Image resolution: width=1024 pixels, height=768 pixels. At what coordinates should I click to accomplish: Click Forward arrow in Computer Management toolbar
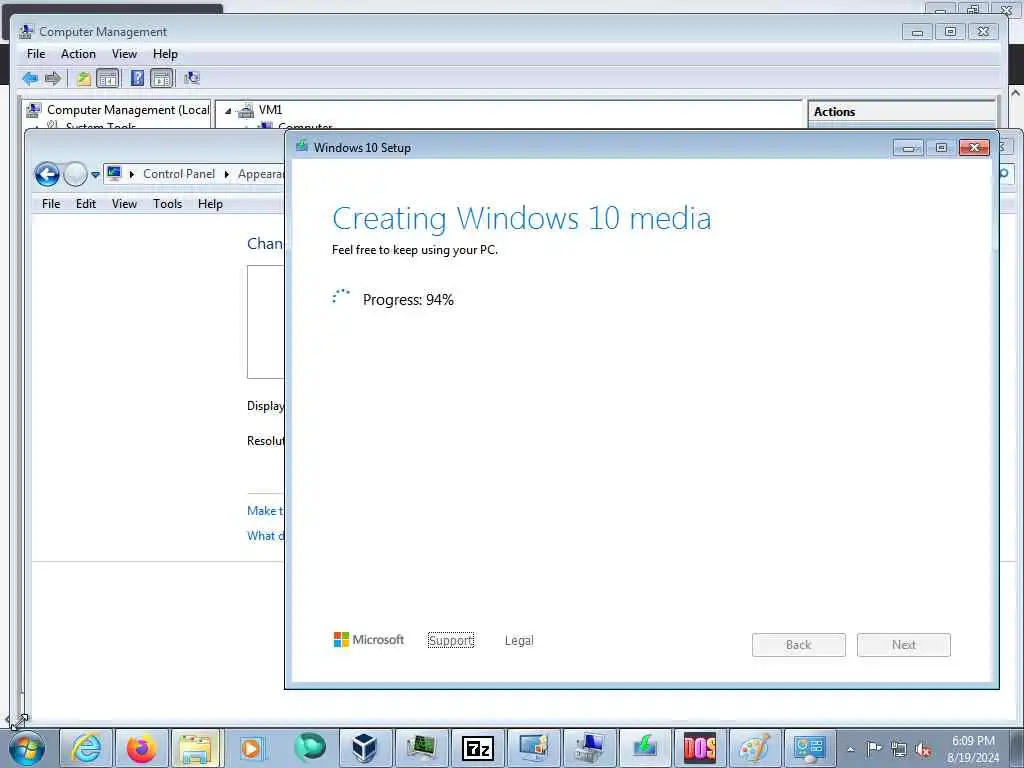53,78
